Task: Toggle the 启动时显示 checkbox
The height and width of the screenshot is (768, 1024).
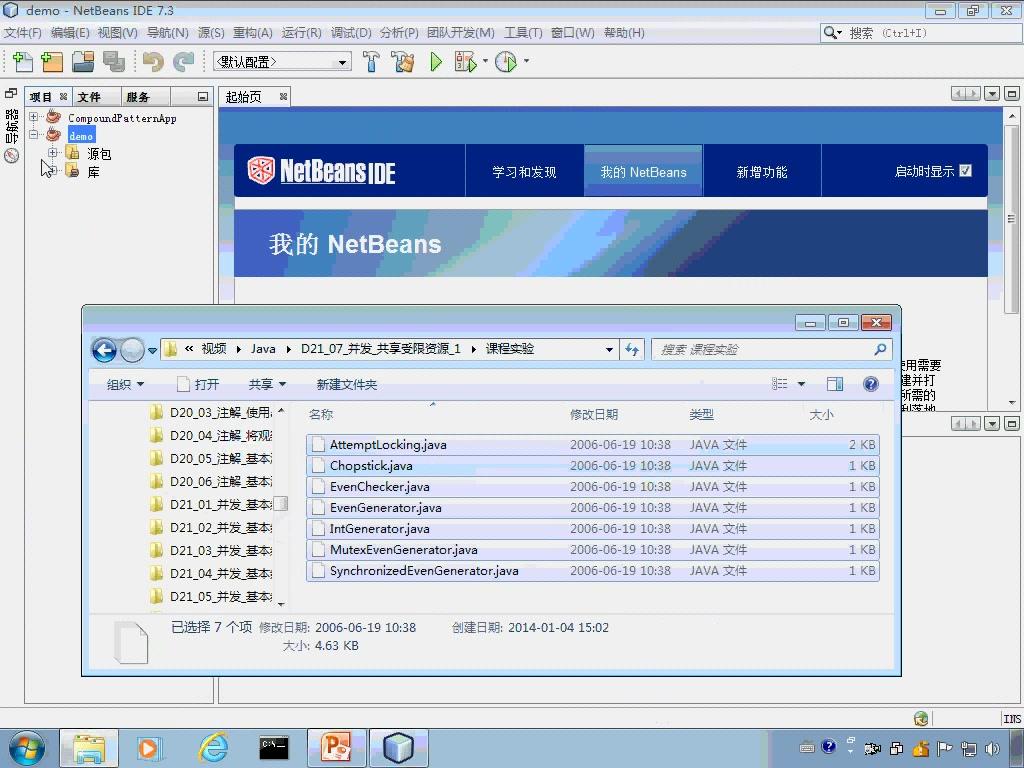Action: point(966,170)
